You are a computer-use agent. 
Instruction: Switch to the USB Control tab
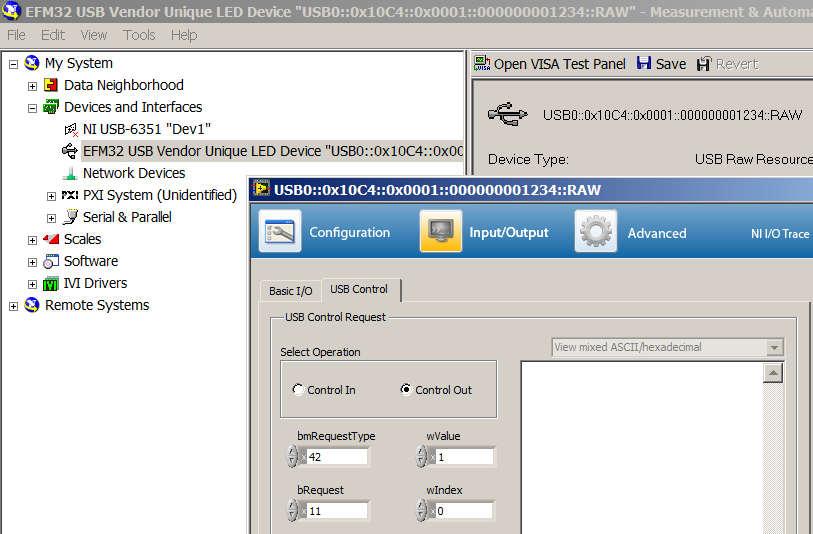tap(359, 289)
